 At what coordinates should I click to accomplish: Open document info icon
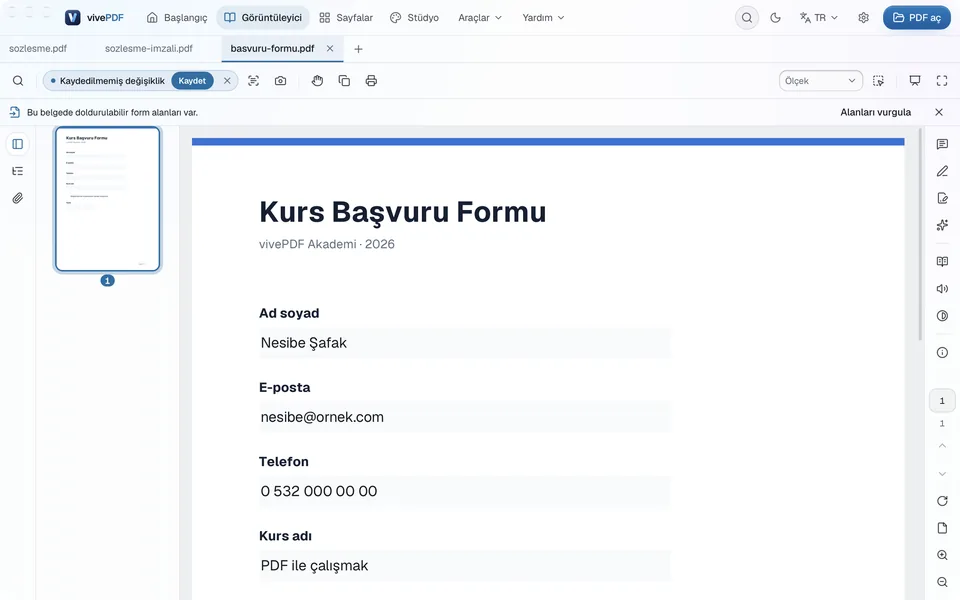coord(942,352)
